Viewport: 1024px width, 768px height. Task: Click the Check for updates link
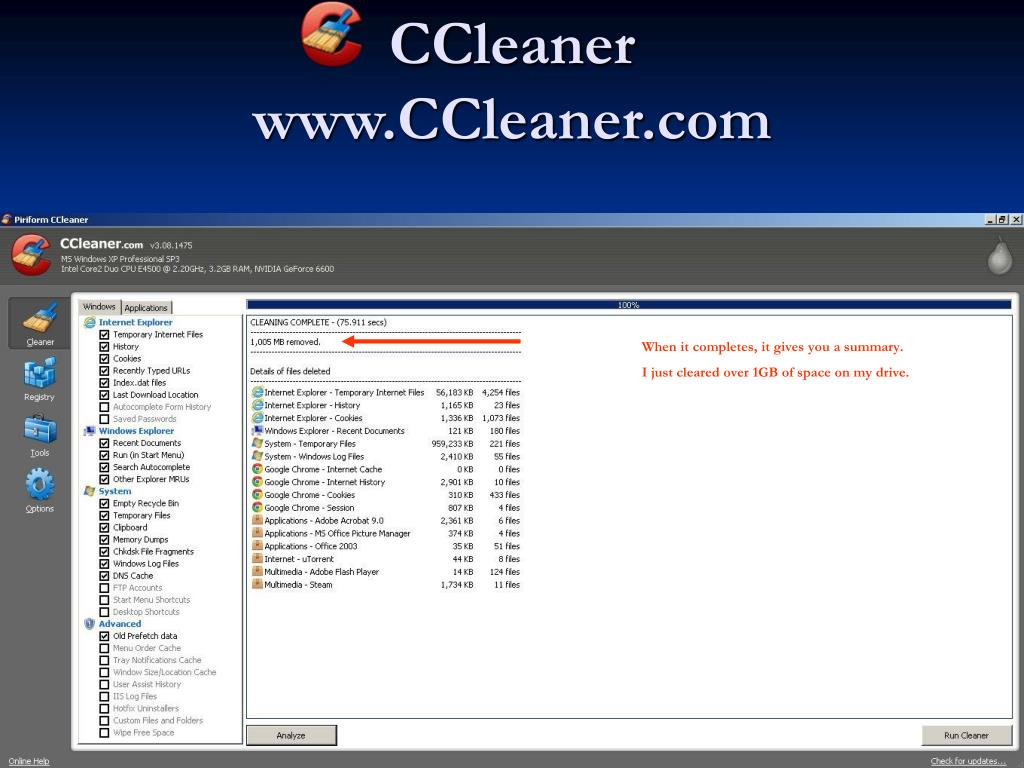tap(968, 761)
